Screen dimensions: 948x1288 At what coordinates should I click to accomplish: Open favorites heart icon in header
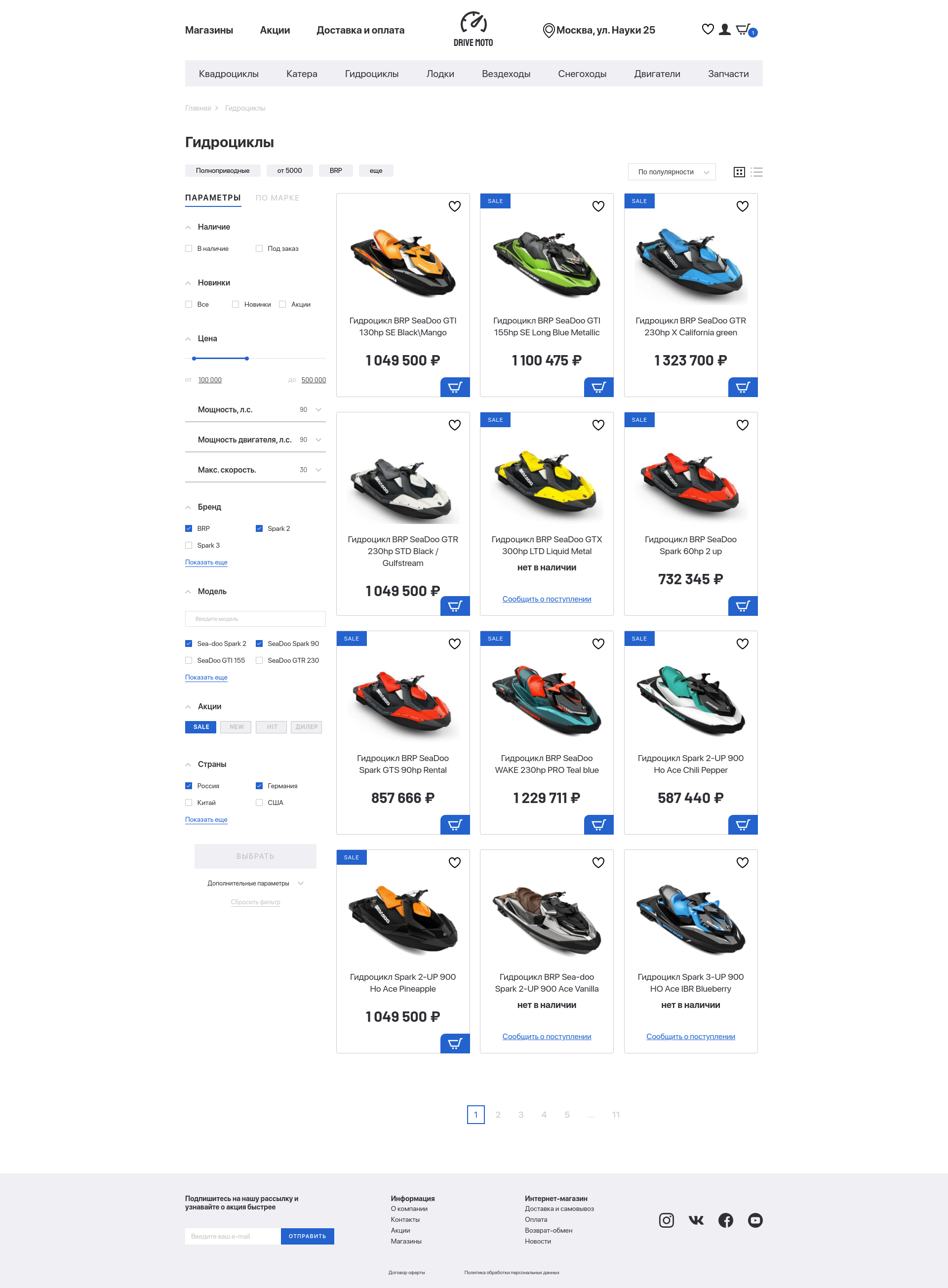pyautogui.click(x=708, y=29)
